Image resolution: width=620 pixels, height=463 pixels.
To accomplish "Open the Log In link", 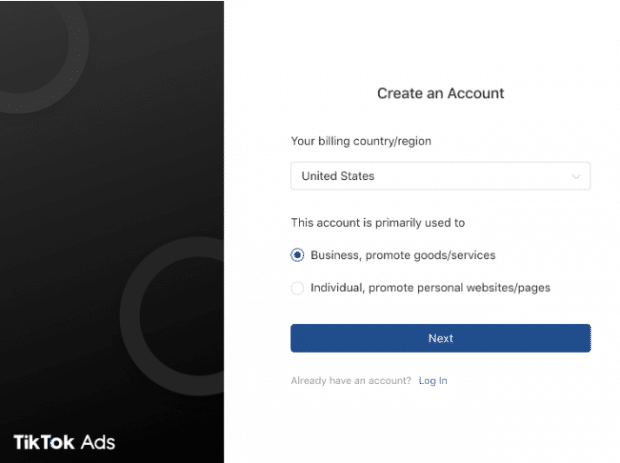I will tap(433, 381).
